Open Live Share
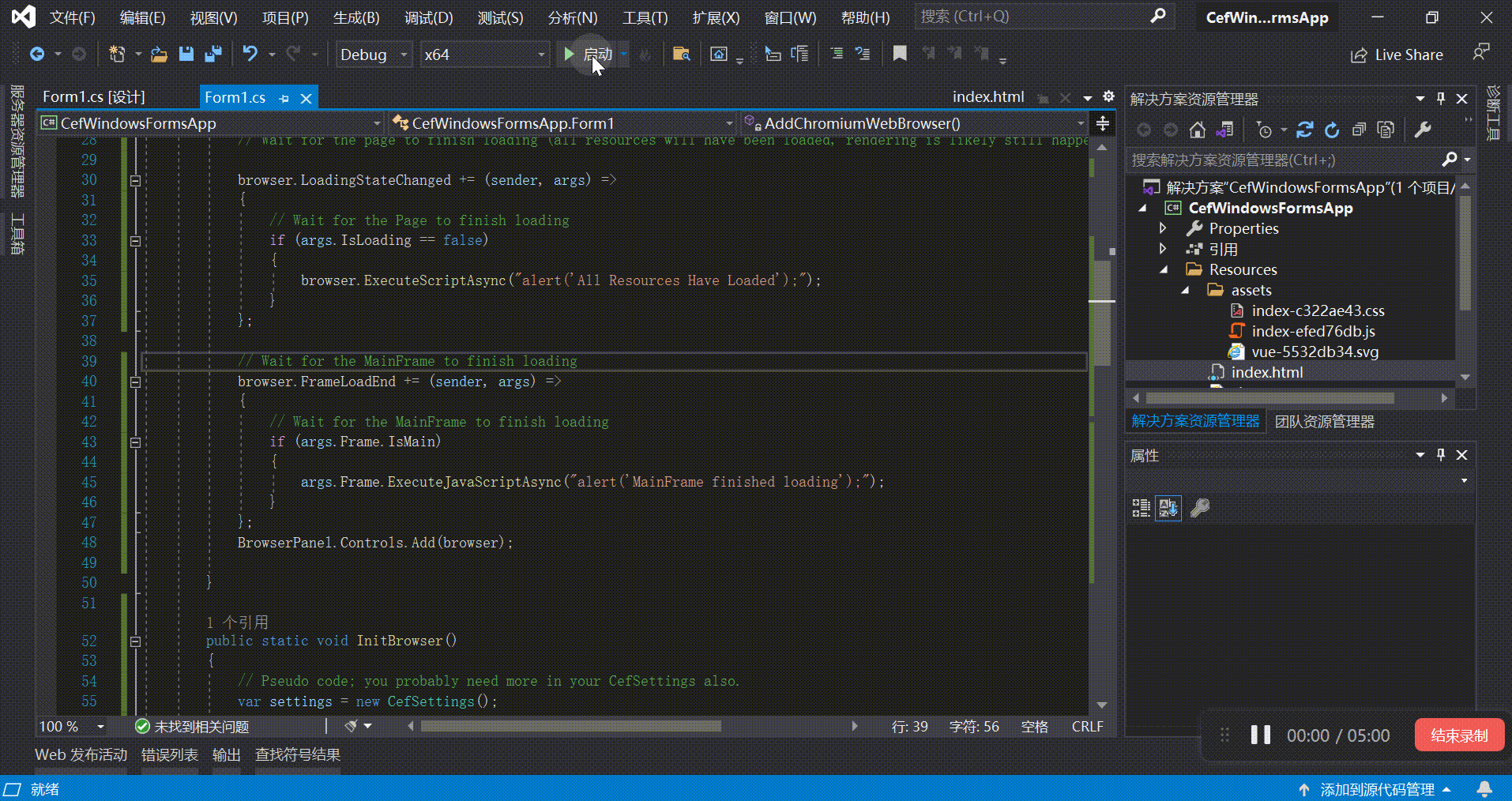Viewport: 1512px width, 801px height. (x=1397, y=54)
